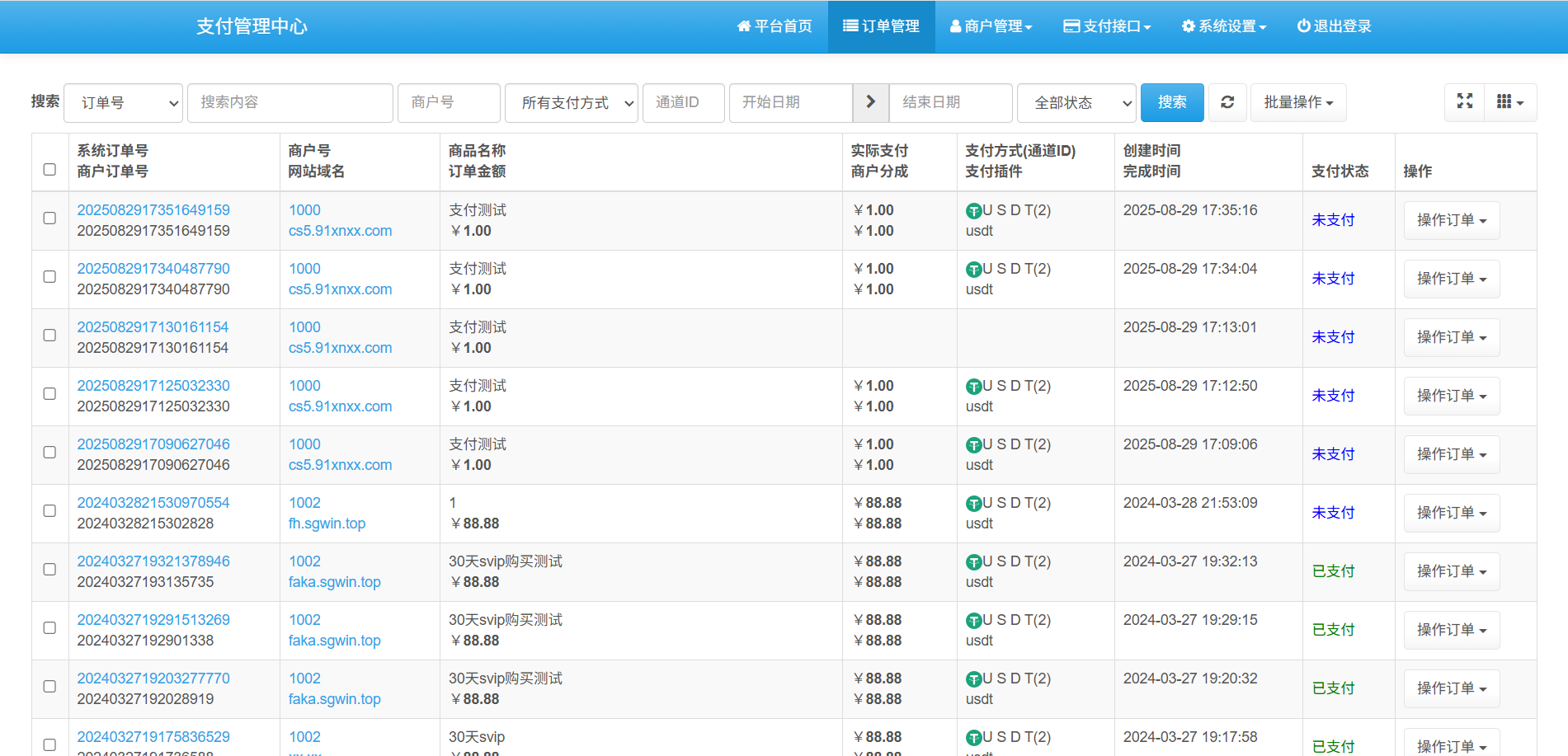Open the 全部状态 status dropdown
This screenshot has width=1568, height=756.
(x=1076, y=103)
